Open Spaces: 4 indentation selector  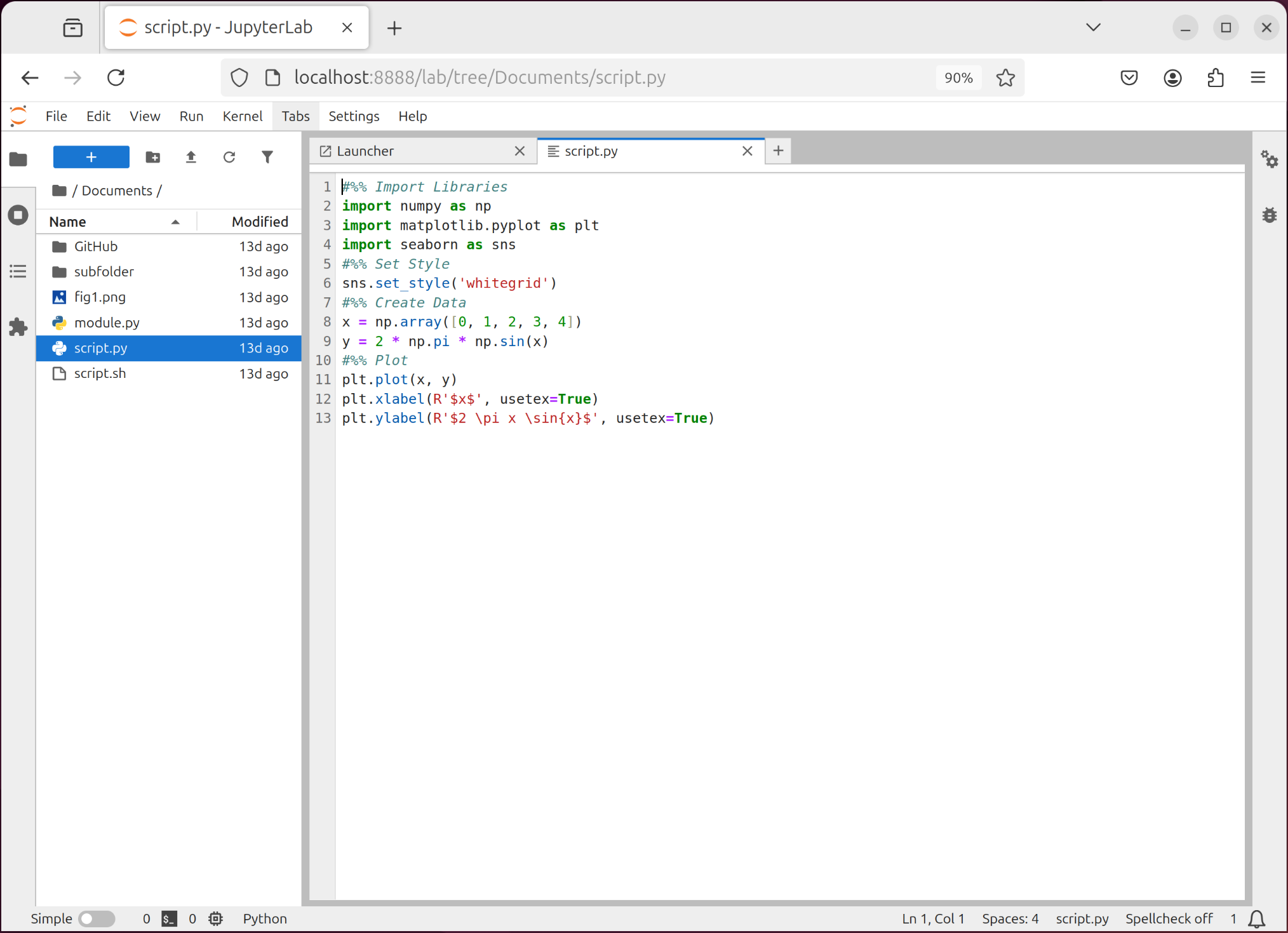click(x=1010, y=918)
